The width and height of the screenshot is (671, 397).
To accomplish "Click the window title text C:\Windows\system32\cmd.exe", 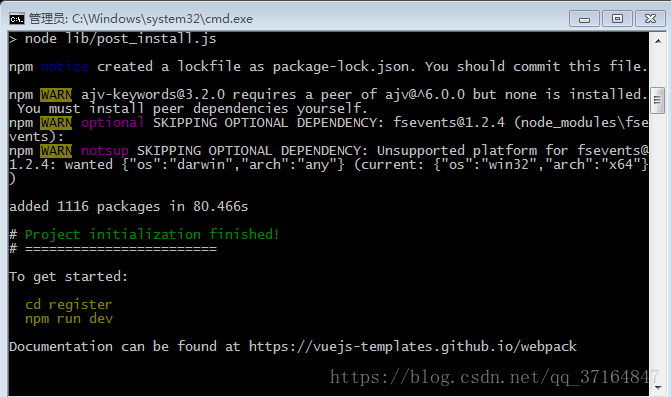I will coord(162,19).
